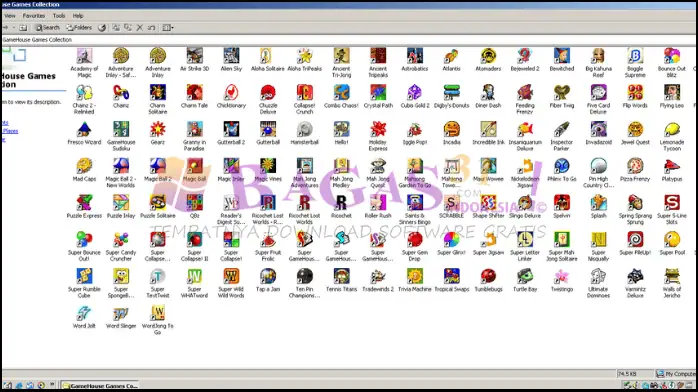Open the Chainz game icon

point(121,93)
